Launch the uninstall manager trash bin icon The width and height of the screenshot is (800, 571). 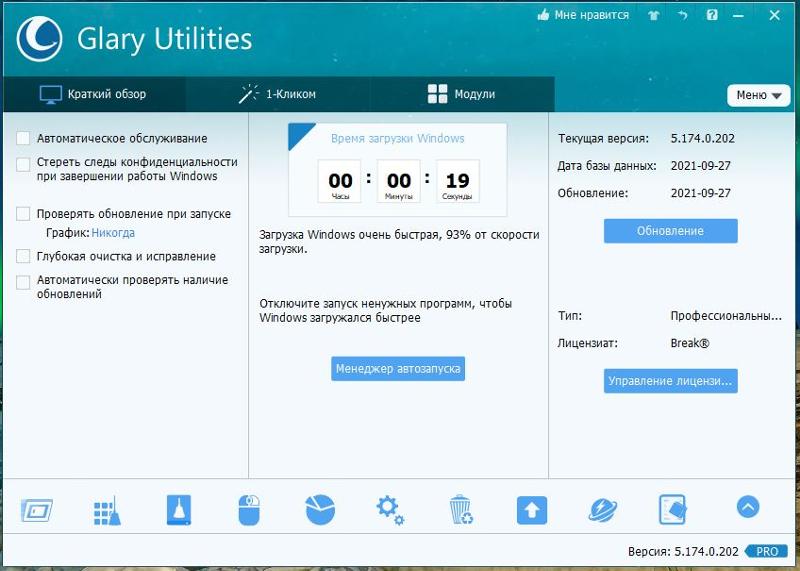coord(461,509)
